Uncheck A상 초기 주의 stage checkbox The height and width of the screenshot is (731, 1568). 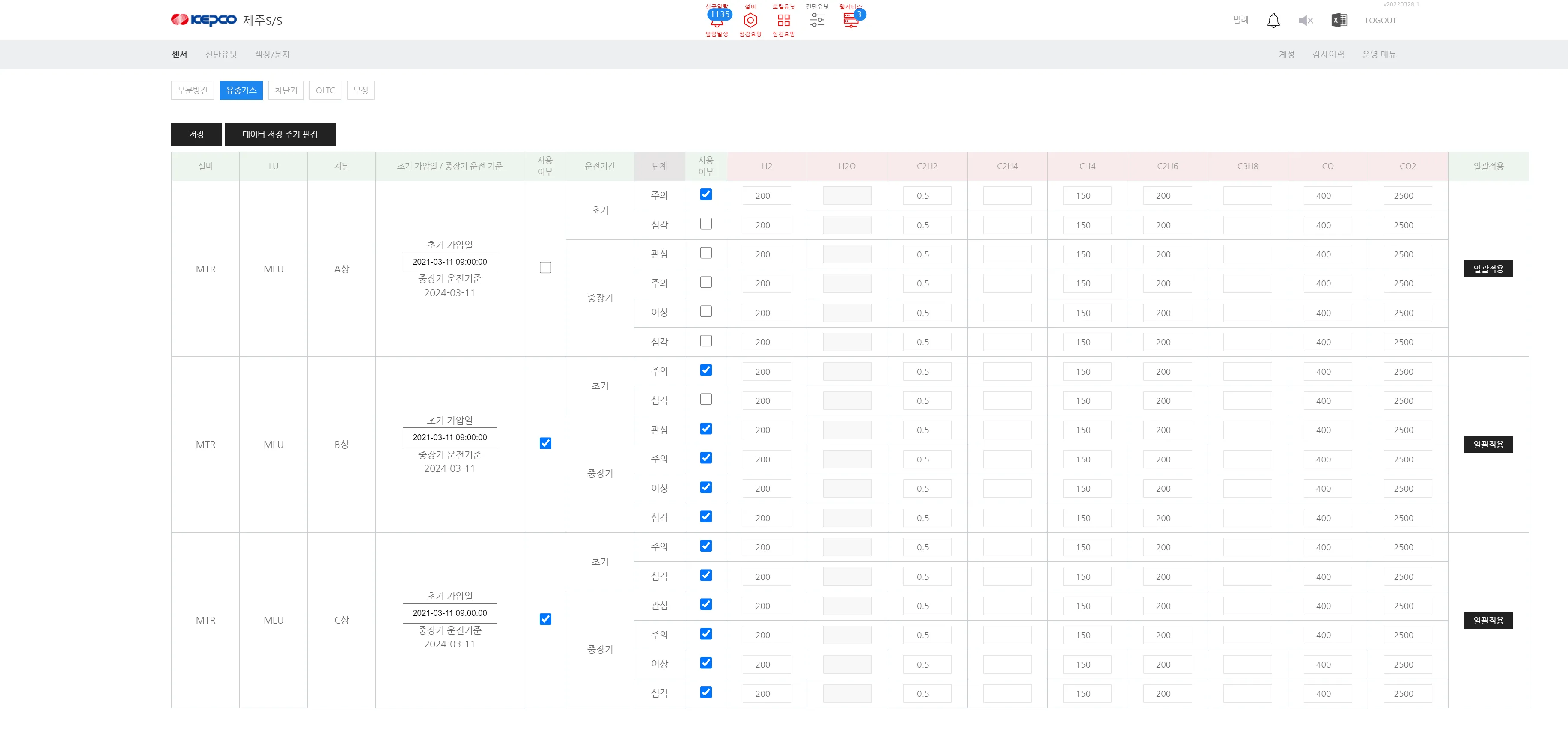705,194
